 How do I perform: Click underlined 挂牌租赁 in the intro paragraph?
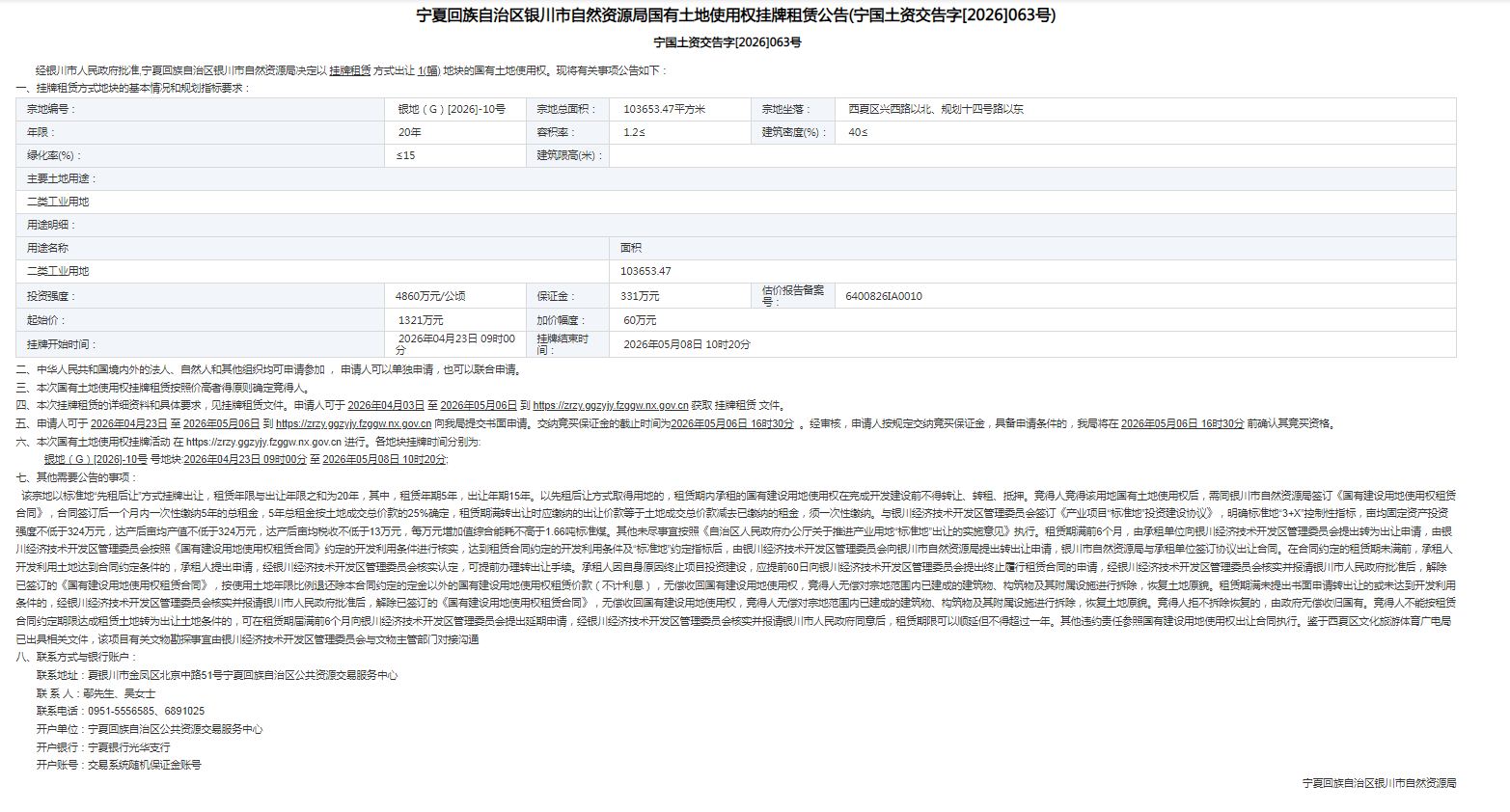click(x=349, y=71)
